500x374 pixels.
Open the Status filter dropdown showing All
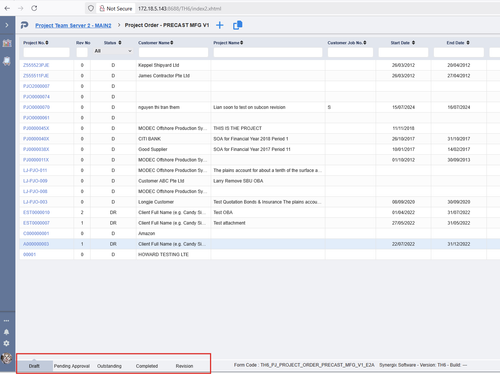[113, 51]
